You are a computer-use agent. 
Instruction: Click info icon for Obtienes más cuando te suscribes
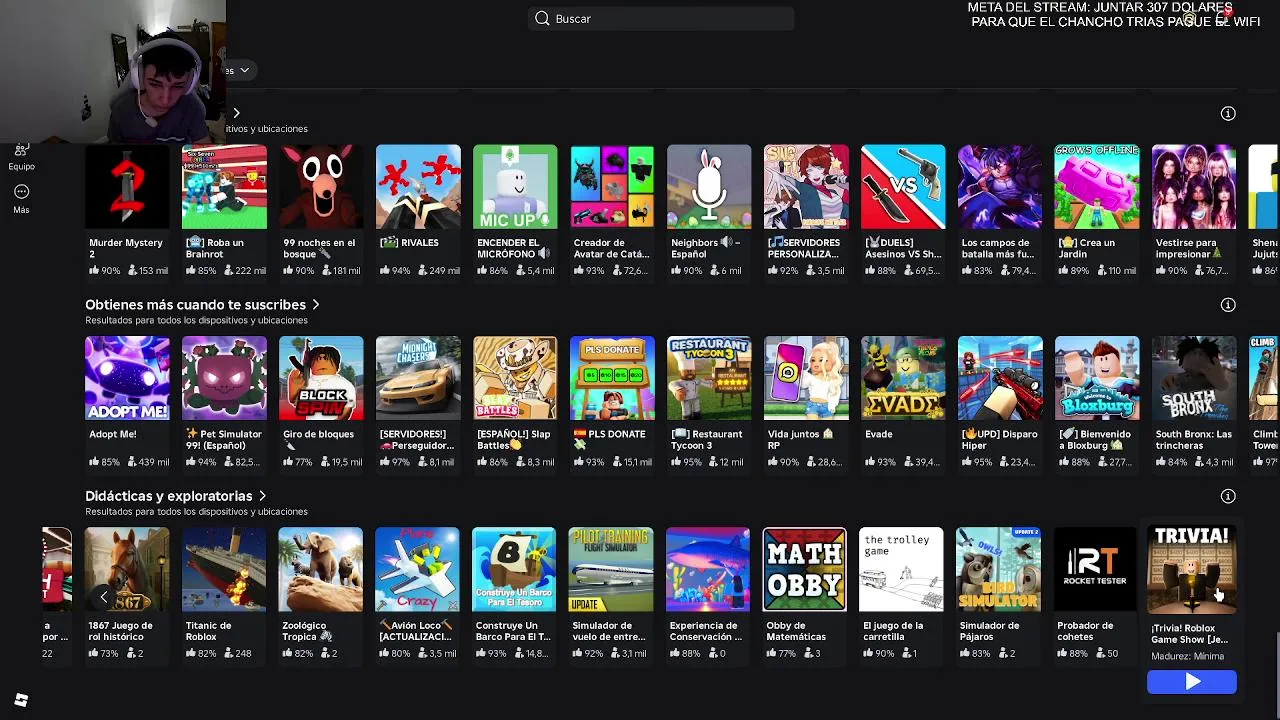[x=1228, y=304]
